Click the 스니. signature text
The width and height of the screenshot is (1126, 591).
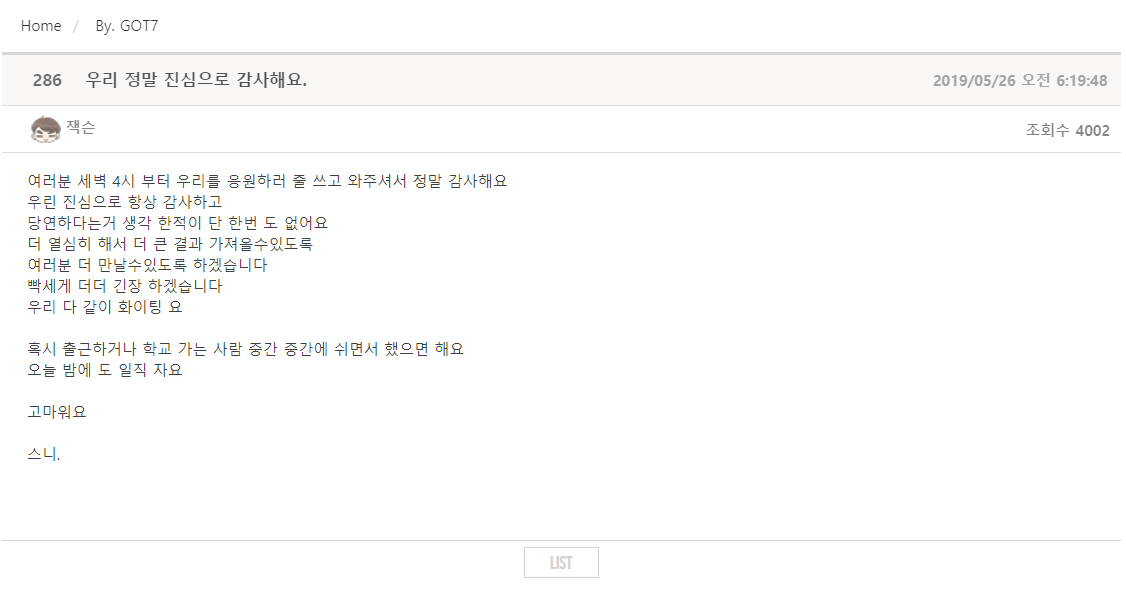44,454
